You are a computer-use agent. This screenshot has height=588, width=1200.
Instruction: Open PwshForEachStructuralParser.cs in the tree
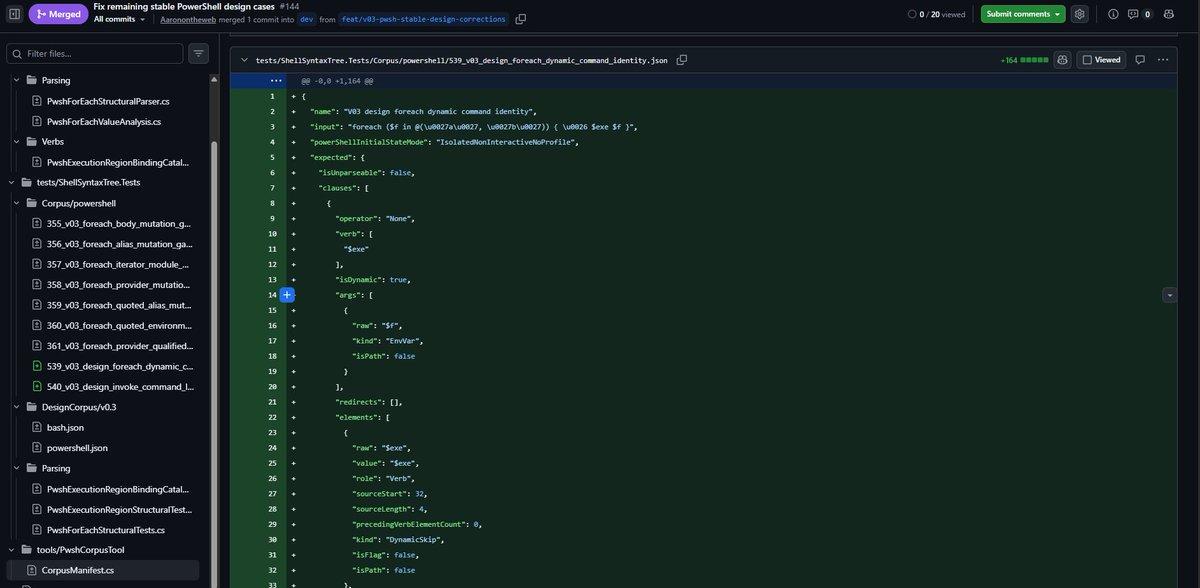(107, 101)
